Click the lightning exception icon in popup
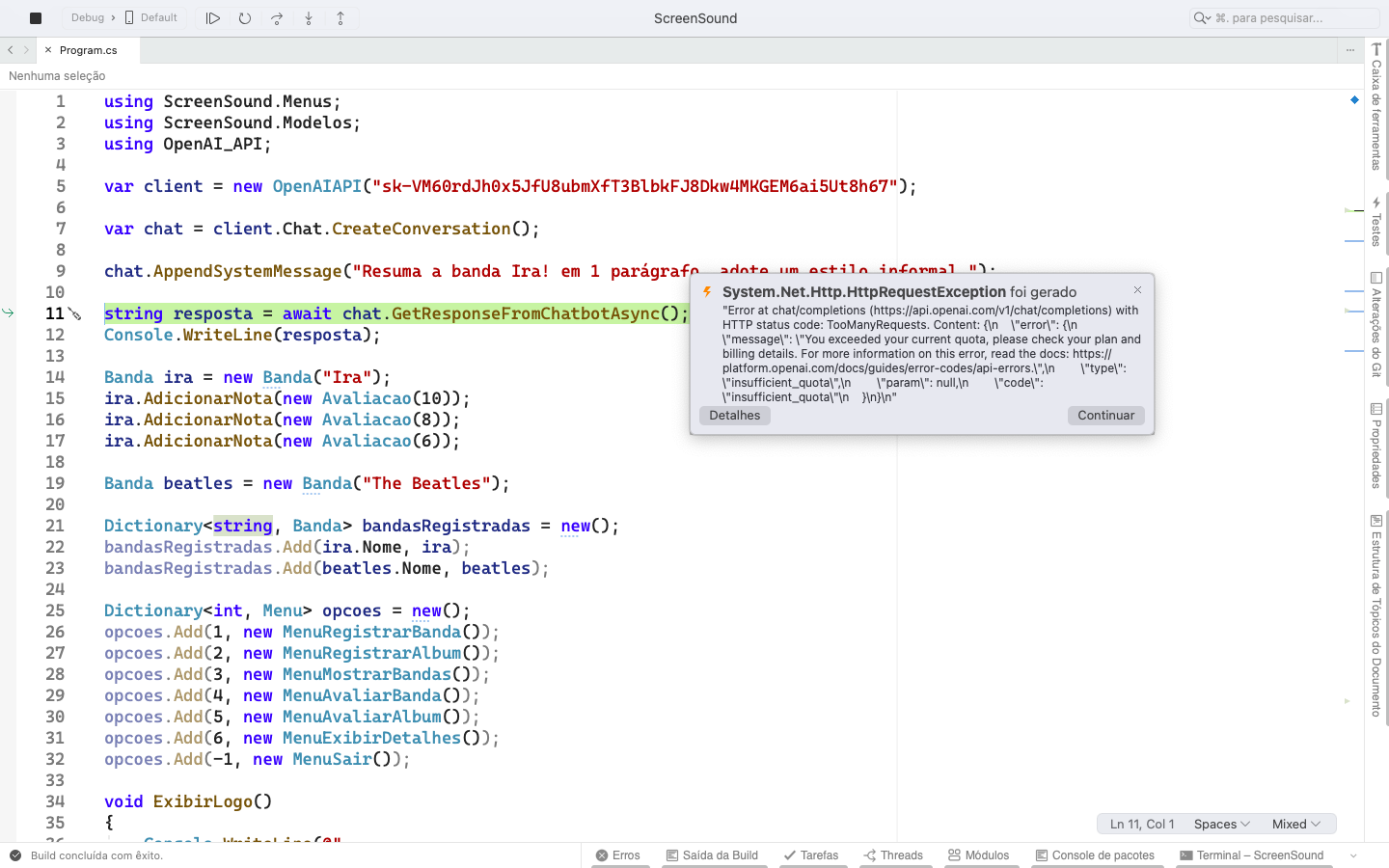 click(x=707, y=292)
